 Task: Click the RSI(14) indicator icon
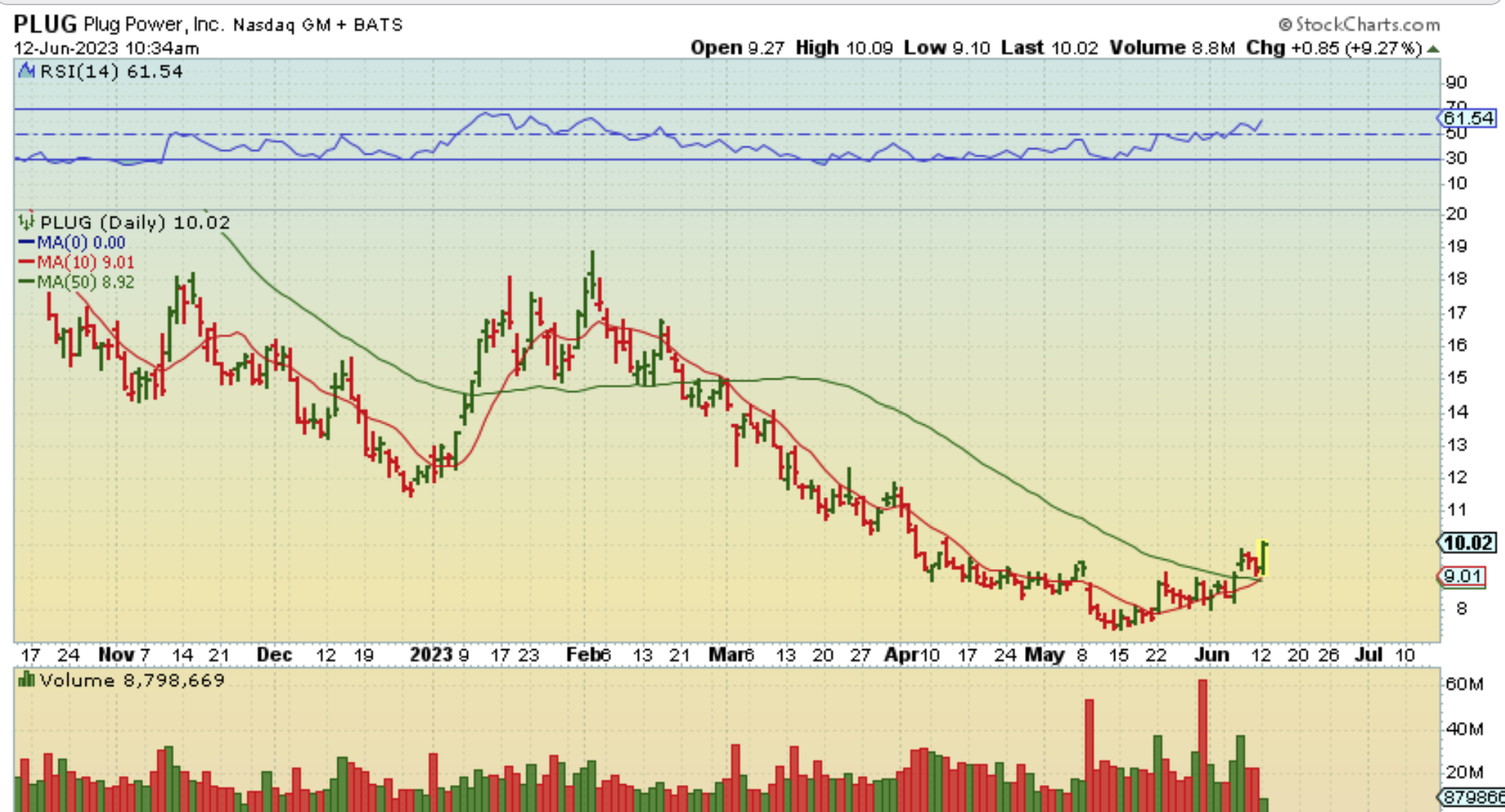click(x=27, y=71)
